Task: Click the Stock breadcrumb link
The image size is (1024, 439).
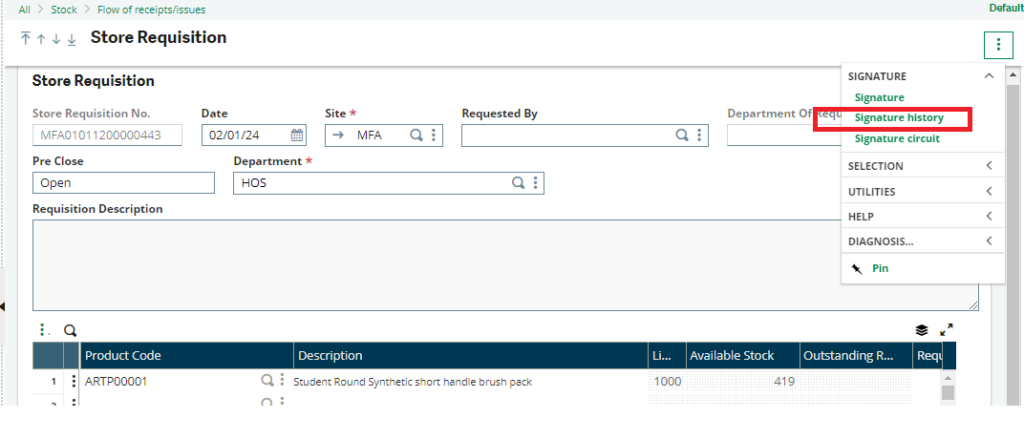Action: pyautogui.click(x=63, y=9)
